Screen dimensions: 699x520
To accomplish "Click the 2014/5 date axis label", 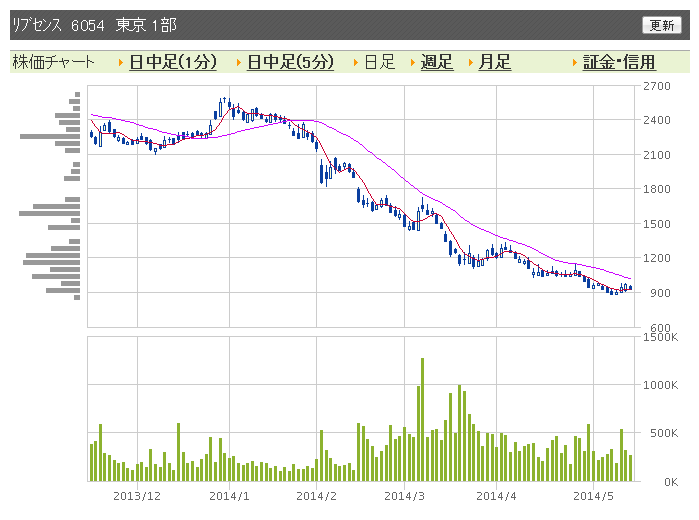I will coord(593,496).
